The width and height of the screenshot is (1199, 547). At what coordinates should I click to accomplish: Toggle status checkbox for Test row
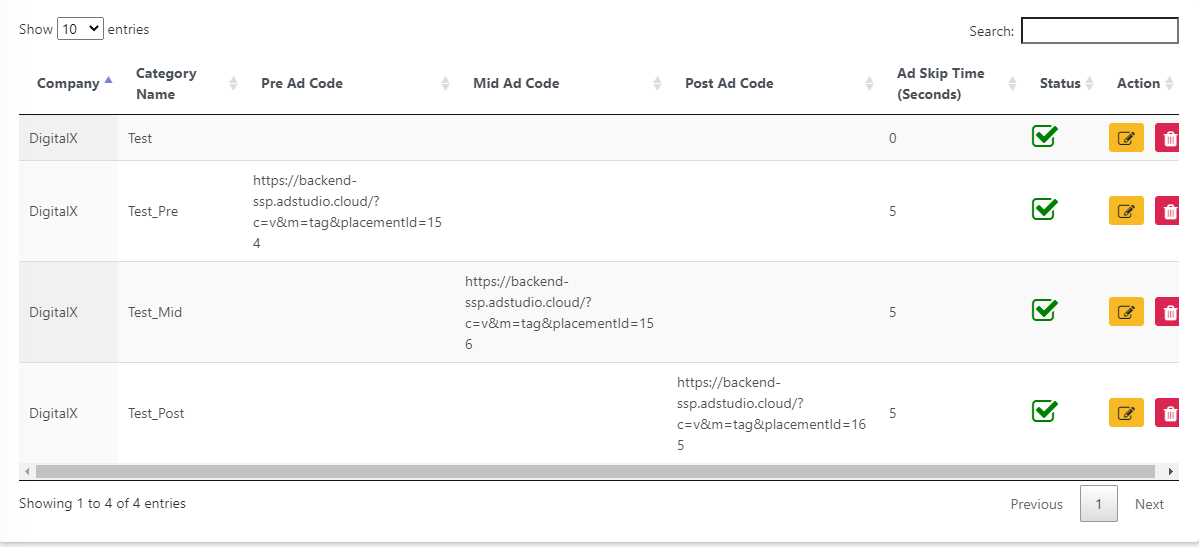[1045, 136]
